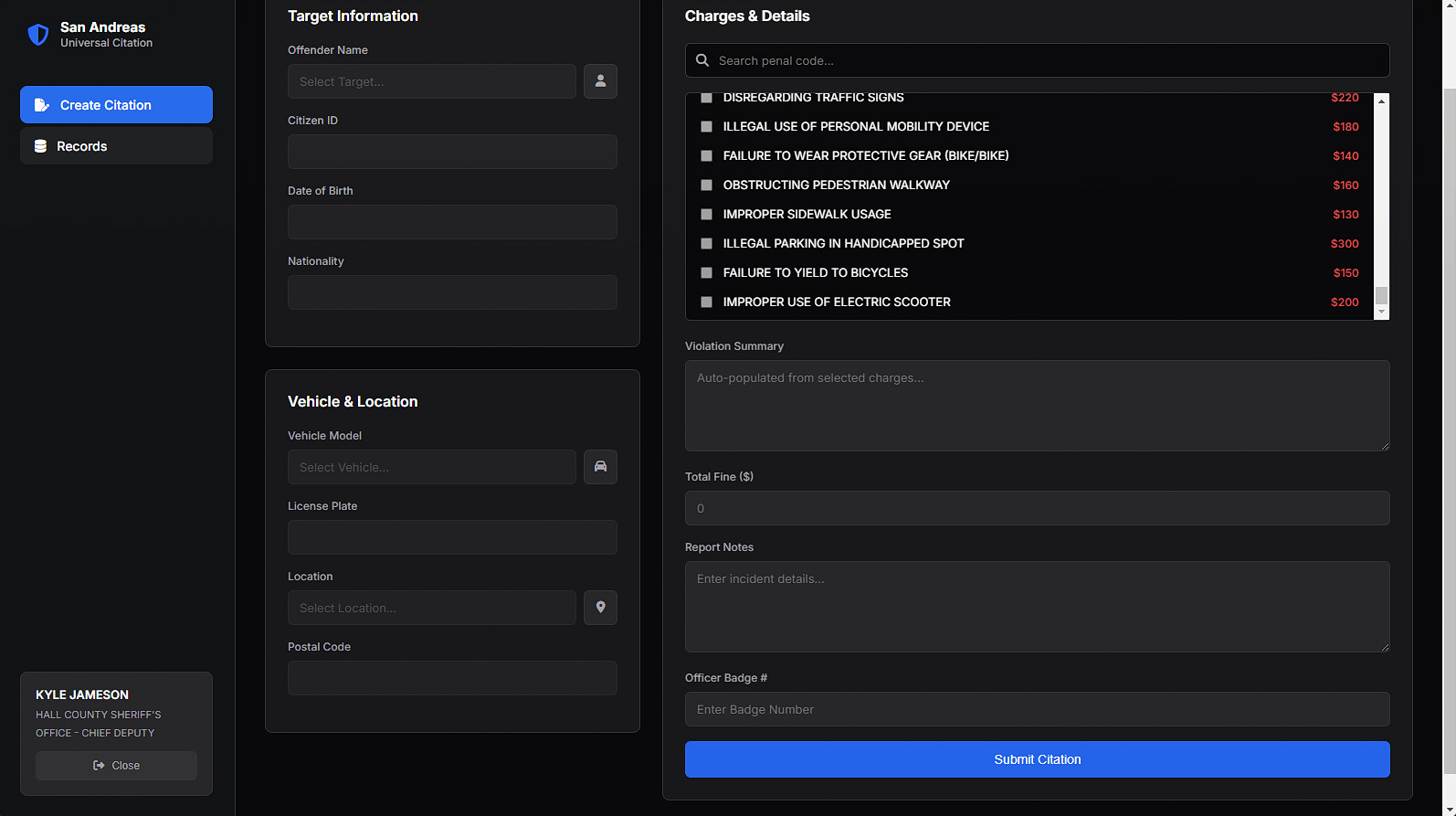Viewport: 1456px width, 816px height.
Task: Click the San Andreas shield logo
Action: (x=37, y=35)
